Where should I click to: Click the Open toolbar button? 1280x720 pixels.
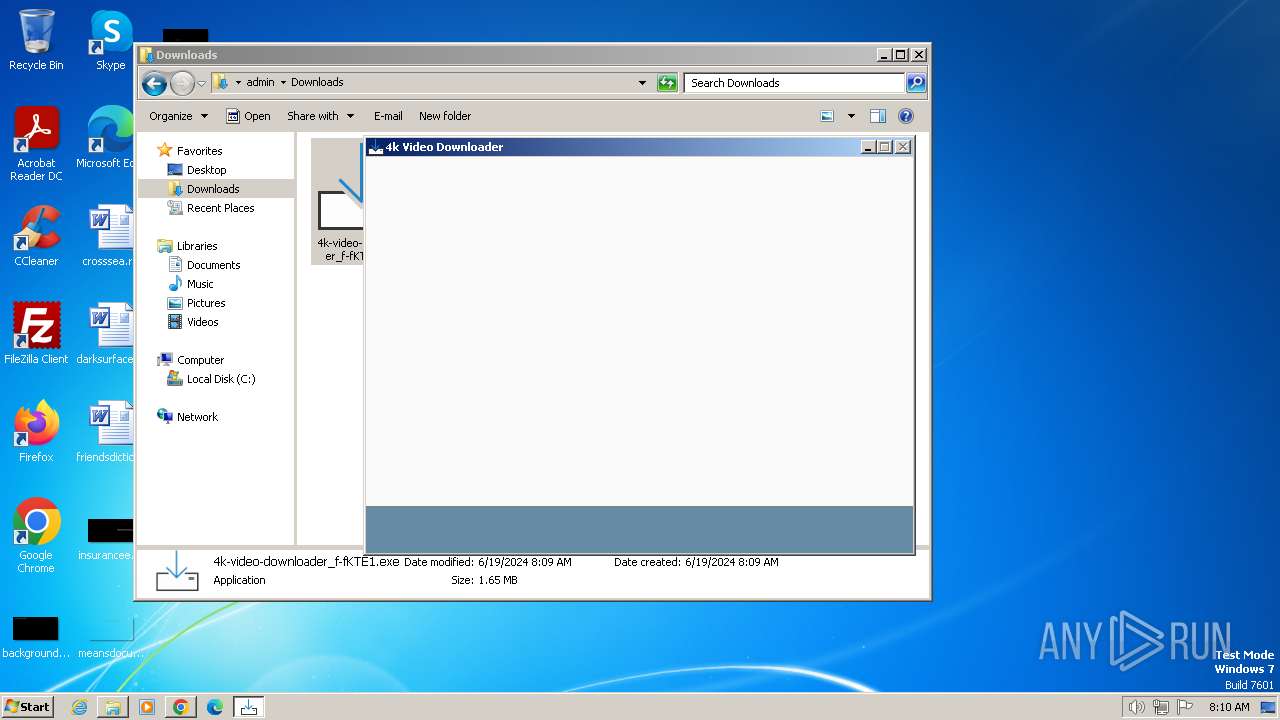coord(248,116)
